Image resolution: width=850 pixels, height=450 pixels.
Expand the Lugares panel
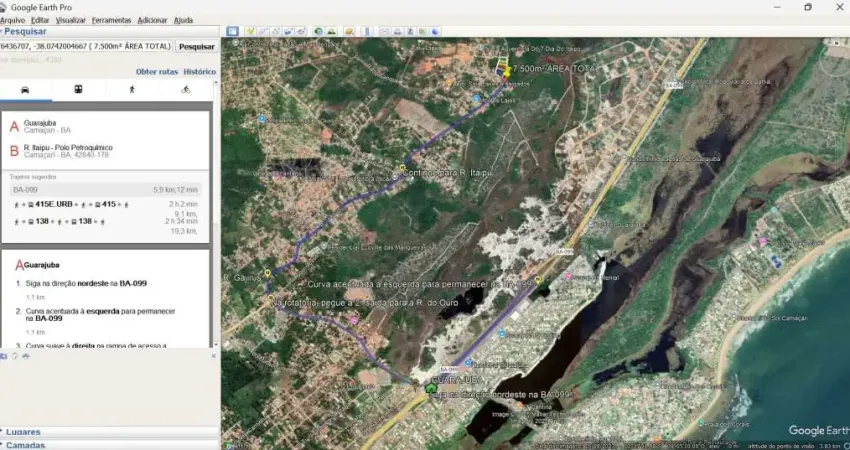[x=24, y=432]
